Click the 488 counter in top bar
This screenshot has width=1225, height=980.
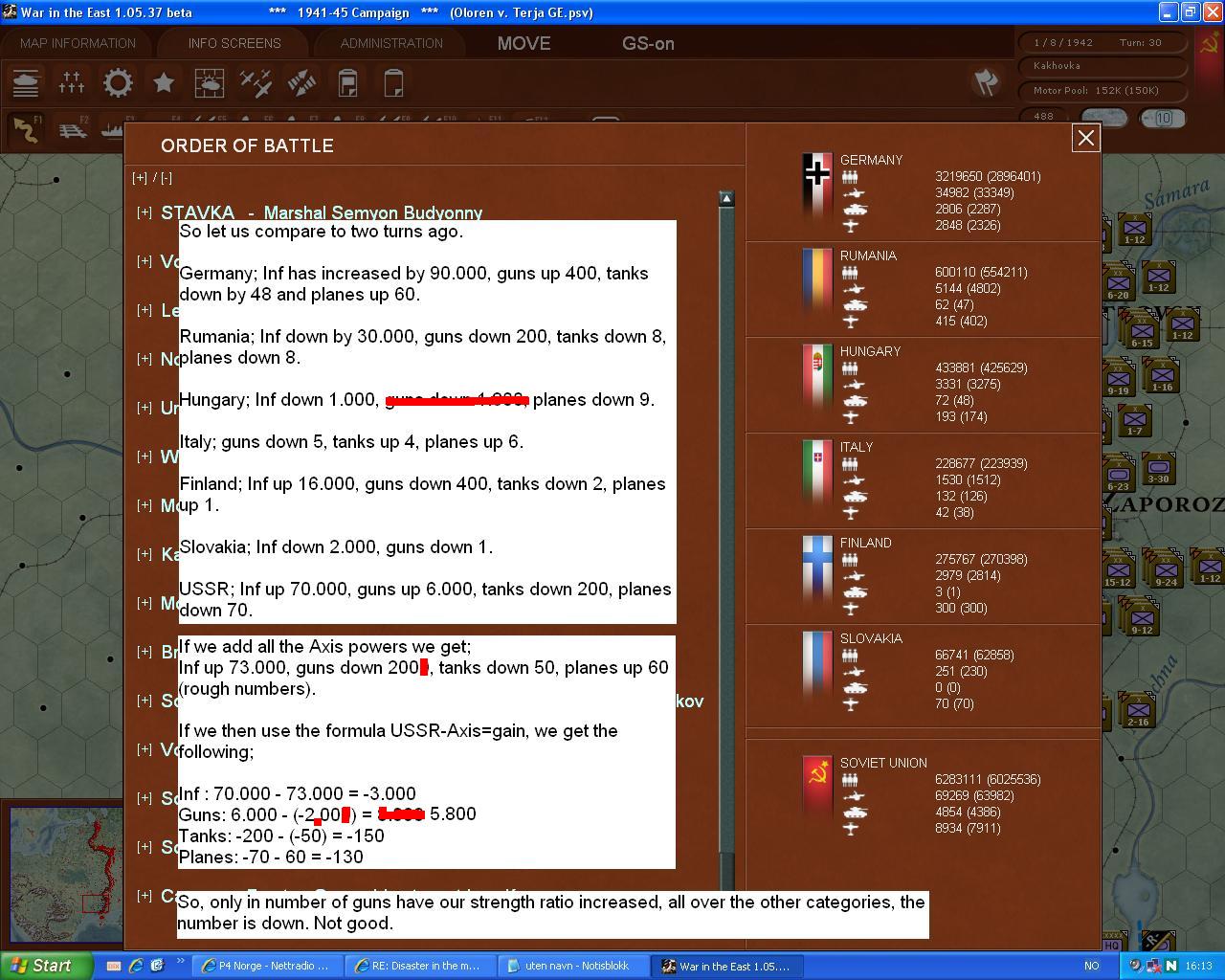(1043, 117)
